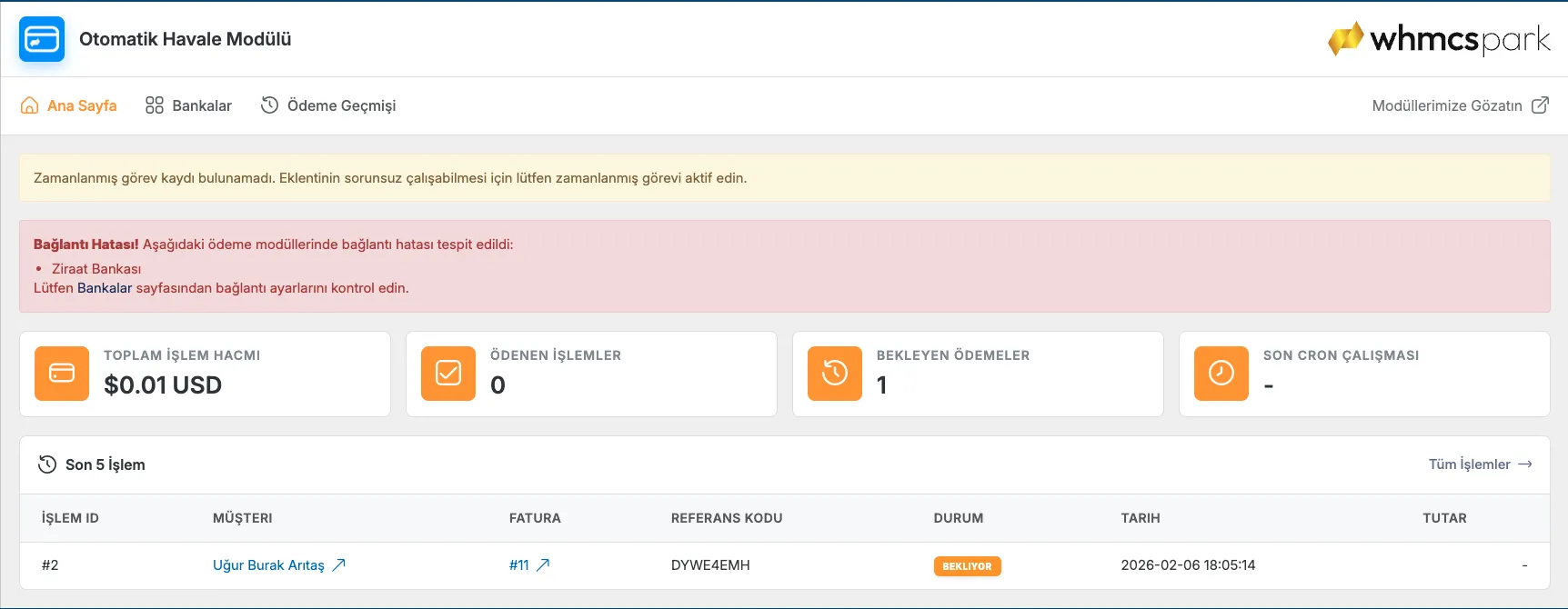1568x609 pixels.
Task: Open customer Uğur Burak Arıtaş
Action: (x=268, y=565)
